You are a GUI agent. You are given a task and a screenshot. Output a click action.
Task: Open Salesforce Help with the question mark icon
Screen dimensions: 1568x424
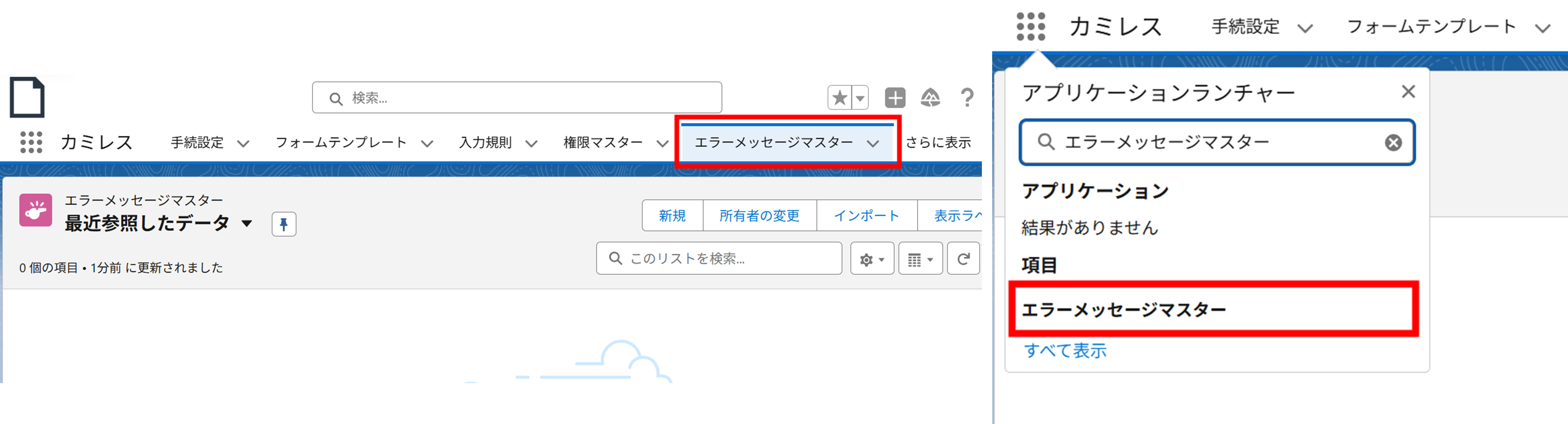[967, 97]
